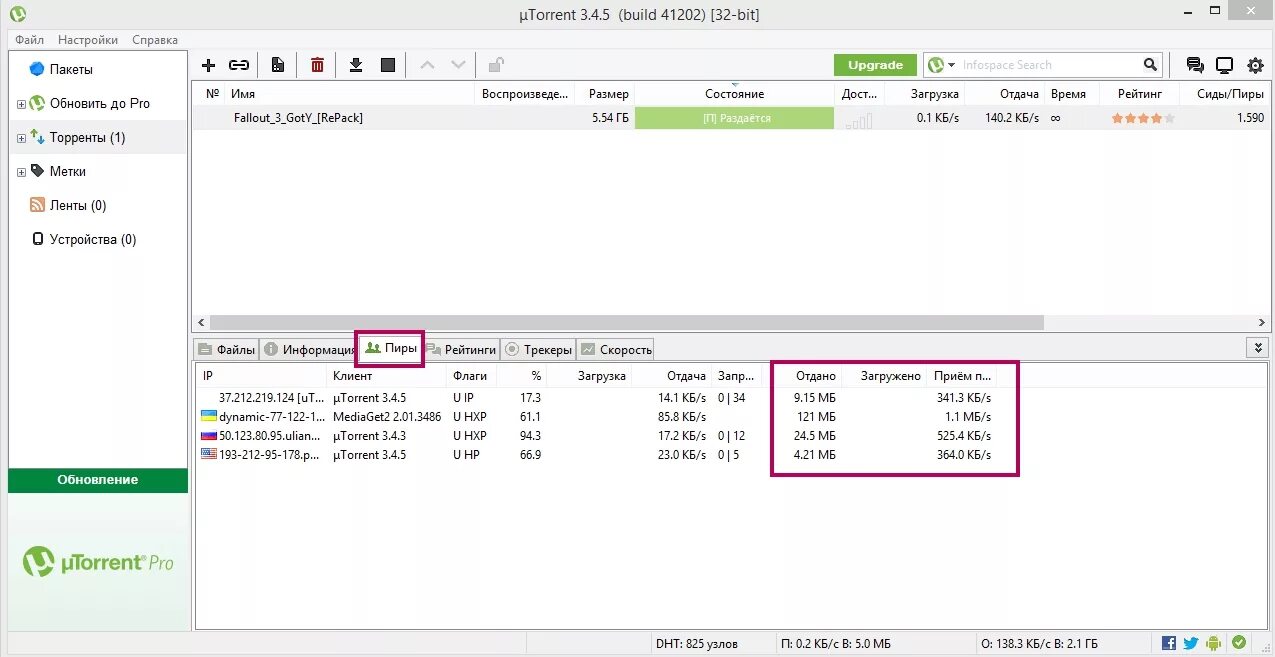This screenshot has width=1275, height=657.
Task: Expand the Метки tree node
Action: point(21,172)
